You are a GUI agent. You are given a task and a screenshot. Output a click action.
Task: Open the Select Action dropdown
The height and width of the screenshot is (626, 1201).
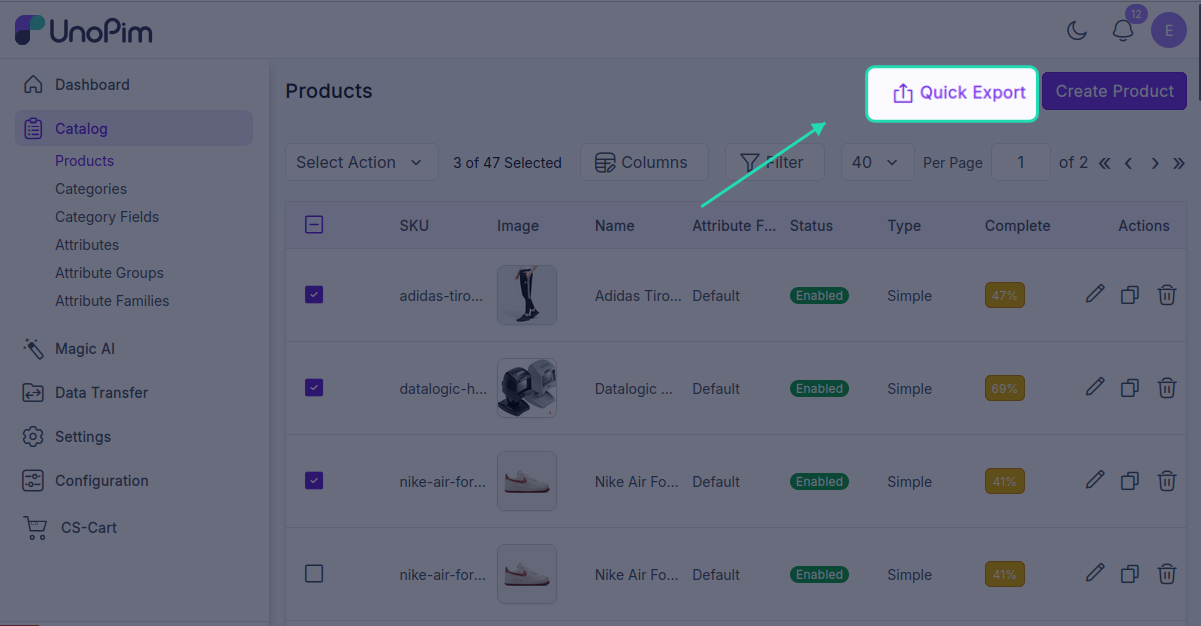[x=361, y=162]
